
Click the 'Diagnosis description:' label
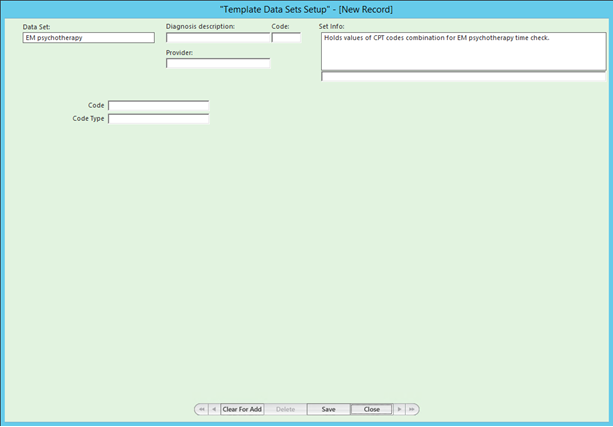[x=200, y=27]
